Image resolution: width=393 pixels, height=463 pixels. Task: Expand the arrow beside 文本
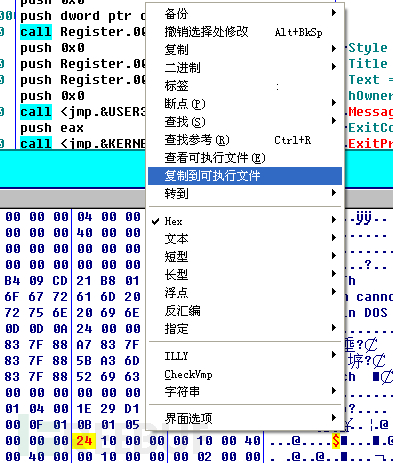point(334,238)
